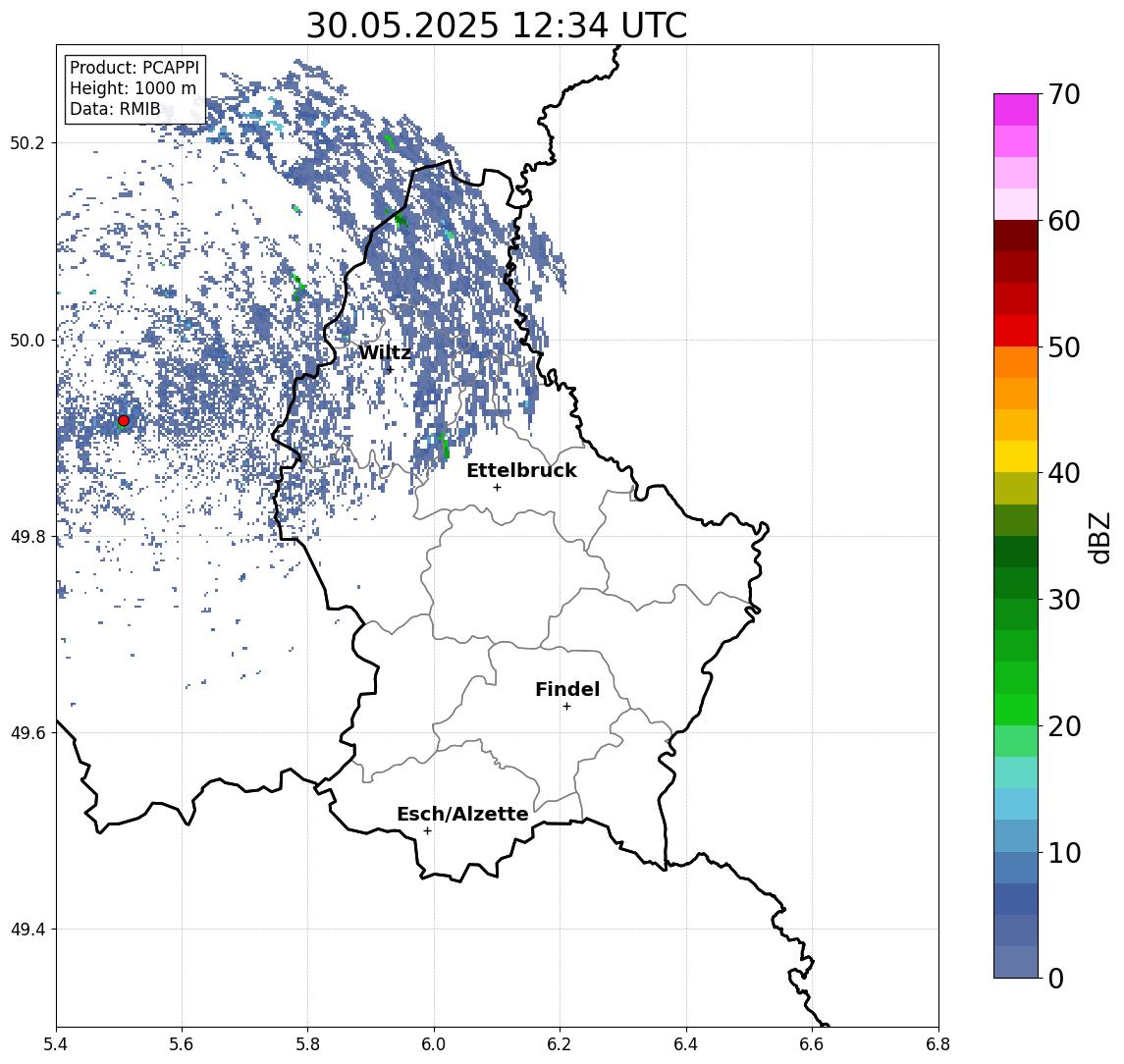Click the latitude label 49.4
Screen dimensions: 1124x1064
(x=27, y=930)
